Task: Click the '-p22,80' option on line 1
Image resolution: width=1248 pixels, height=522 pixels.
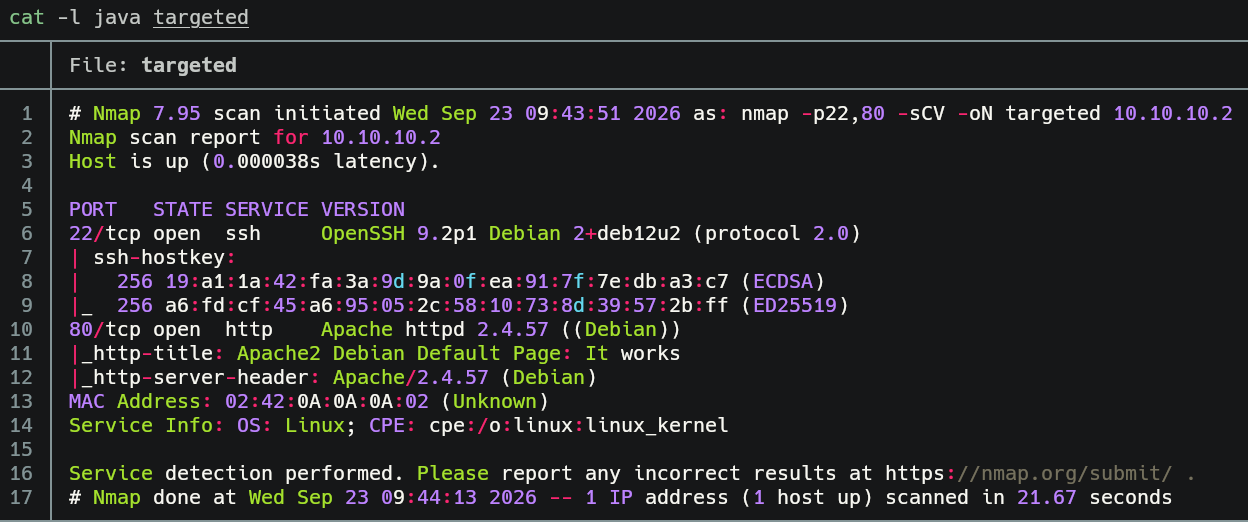Action: [x=843, y=113]
